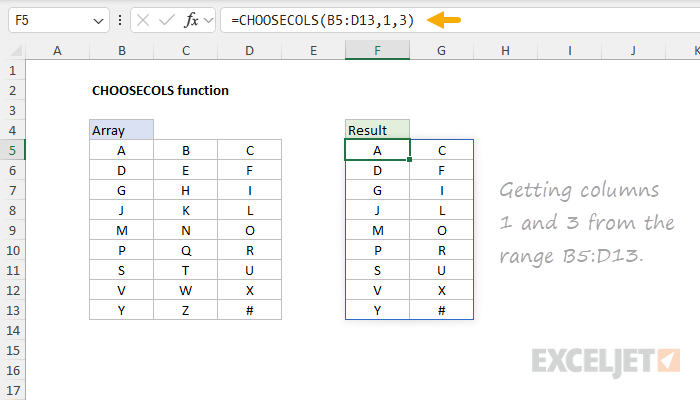Click the Select All corner triangle
Screen dimensions: 700x400
pos(16,50)
